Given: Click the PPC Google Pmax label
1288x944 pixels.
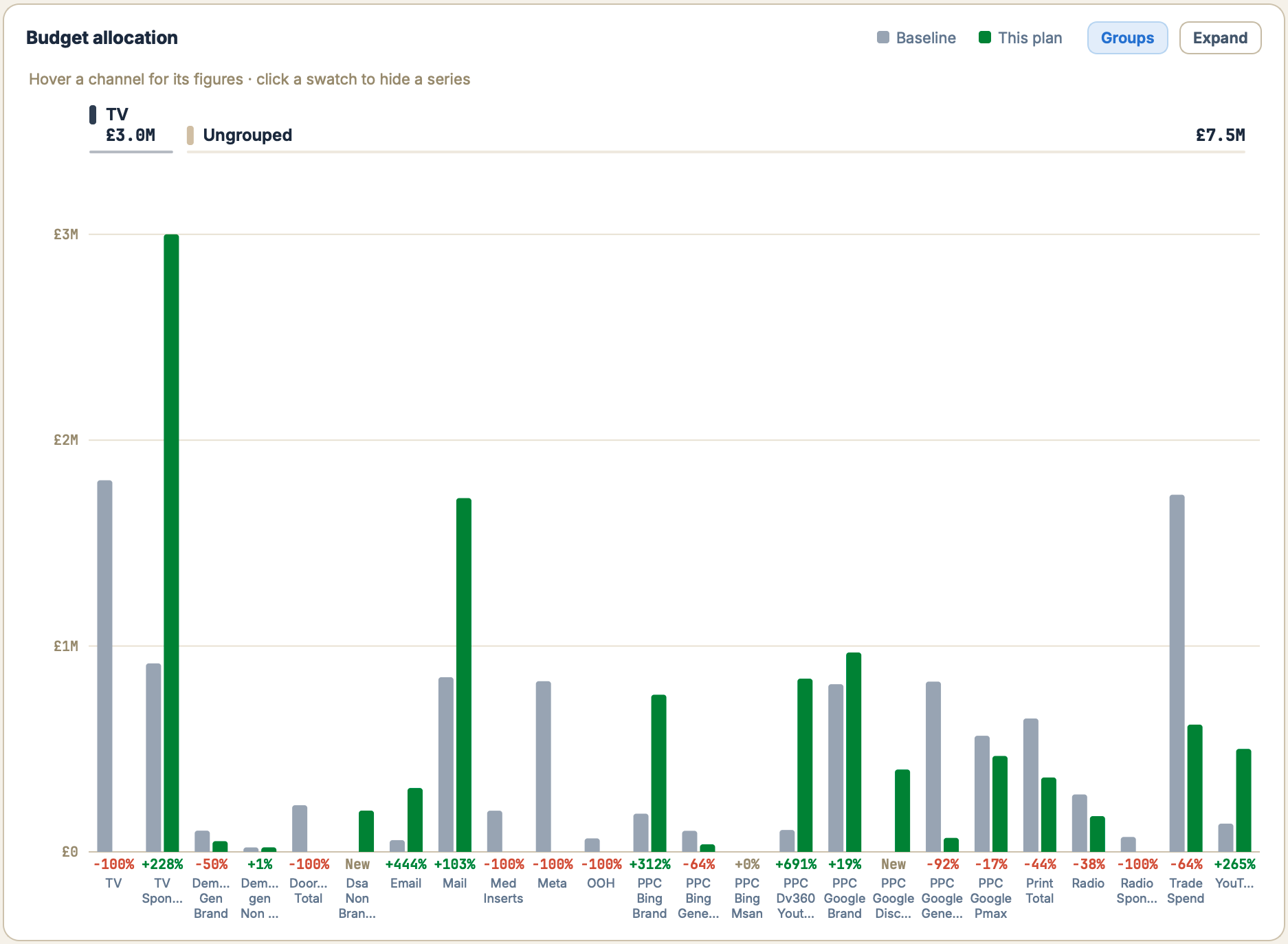Looking at the screenshot, I should (x=990, y=899).
